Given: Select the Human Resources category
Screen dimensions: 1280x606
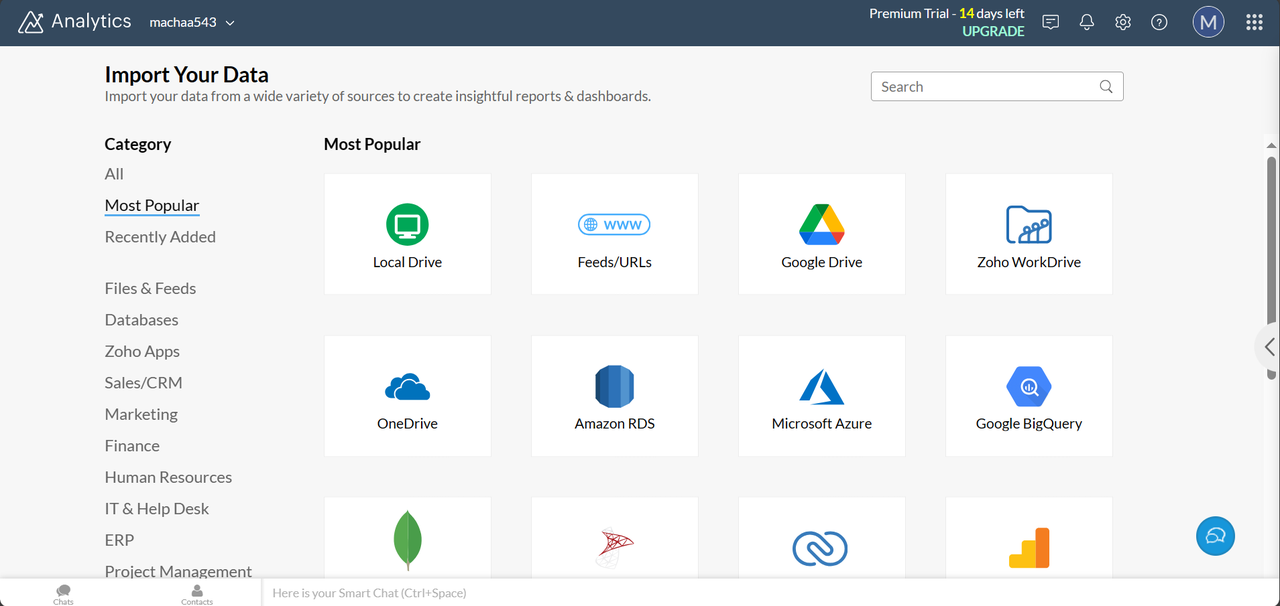Looking at the screenshot, I should (168, 477).
